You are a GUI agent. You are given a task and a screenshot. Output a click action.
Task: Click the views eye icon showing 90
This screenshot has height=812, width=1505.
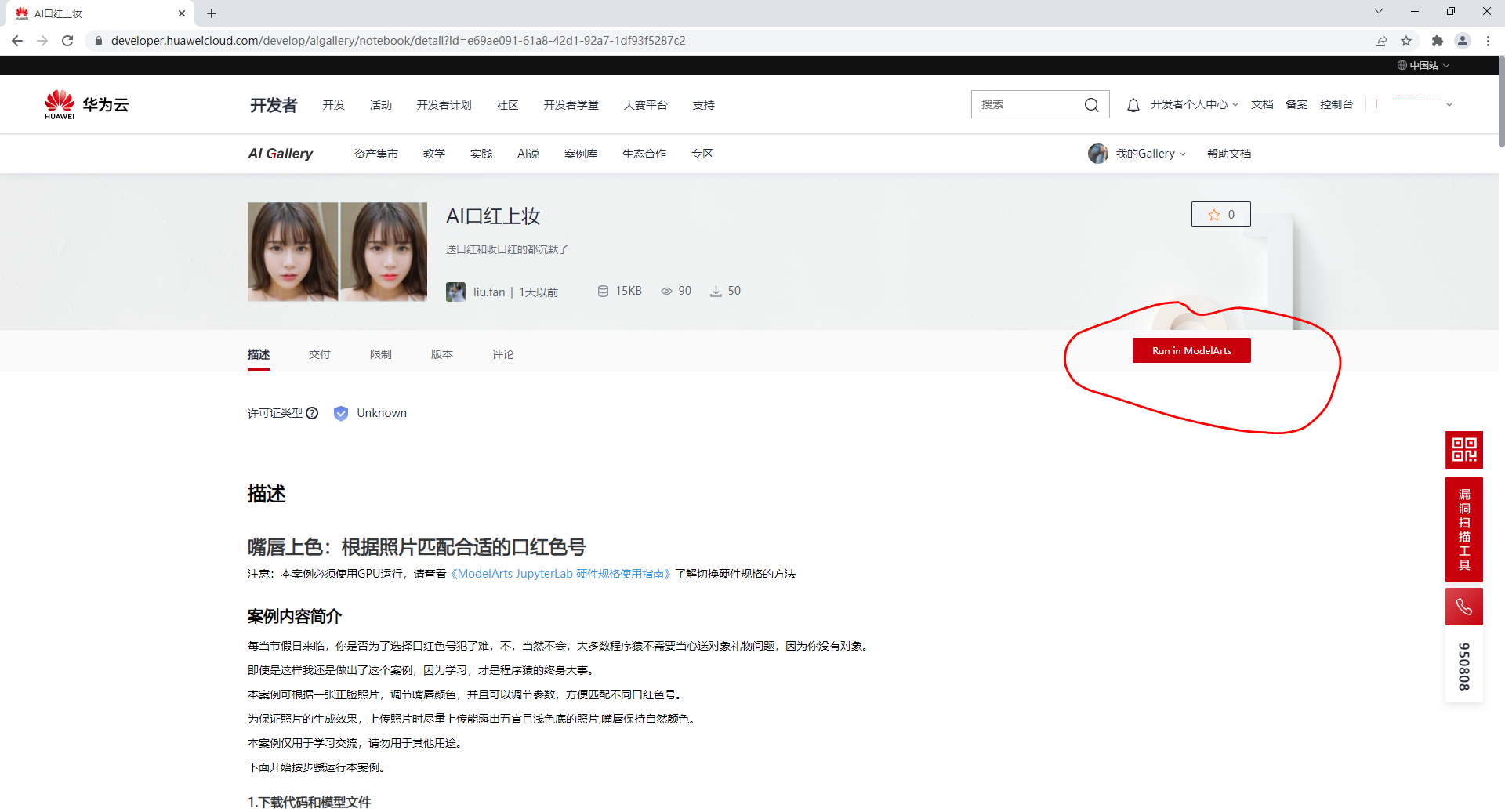coord(665,290)
